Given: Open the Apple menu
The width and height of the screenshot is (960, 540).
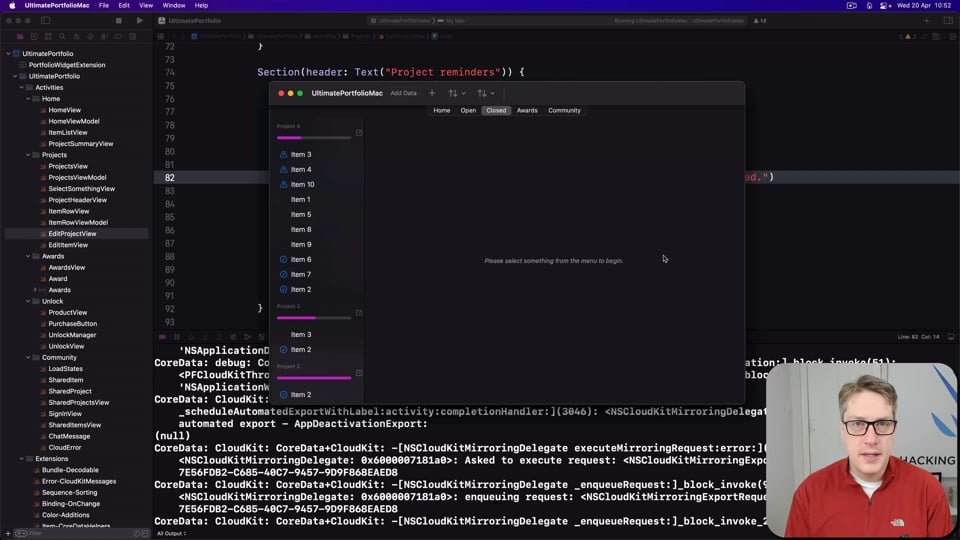Looking at the screenshot, I should click(12, 6).
